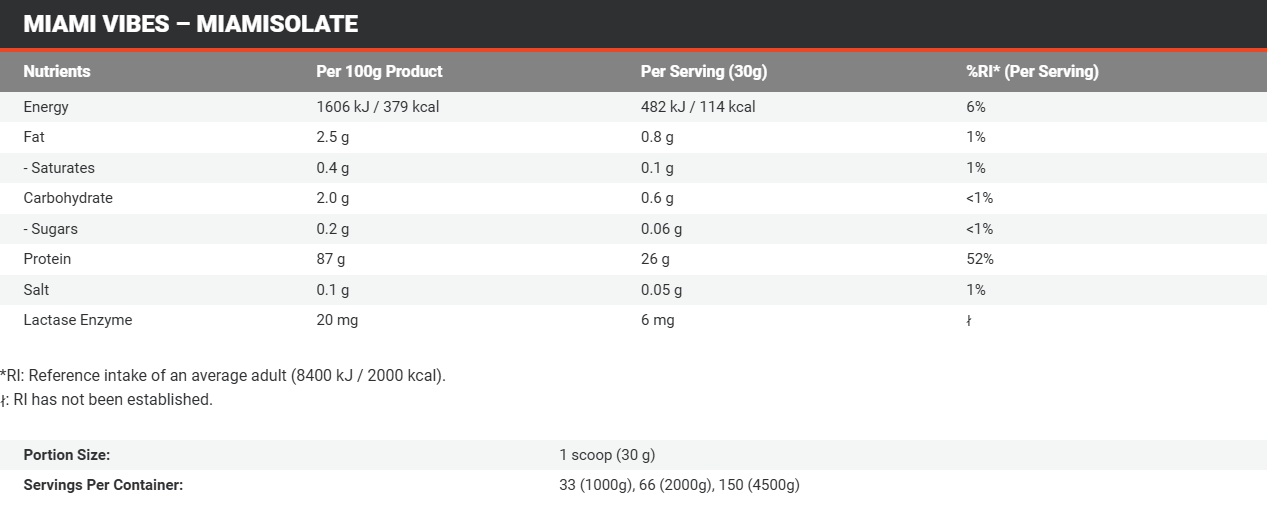Click the Sugars row label
Image resolution: width=1267 pixels, height=512 pixels.
tap(50, 229)
